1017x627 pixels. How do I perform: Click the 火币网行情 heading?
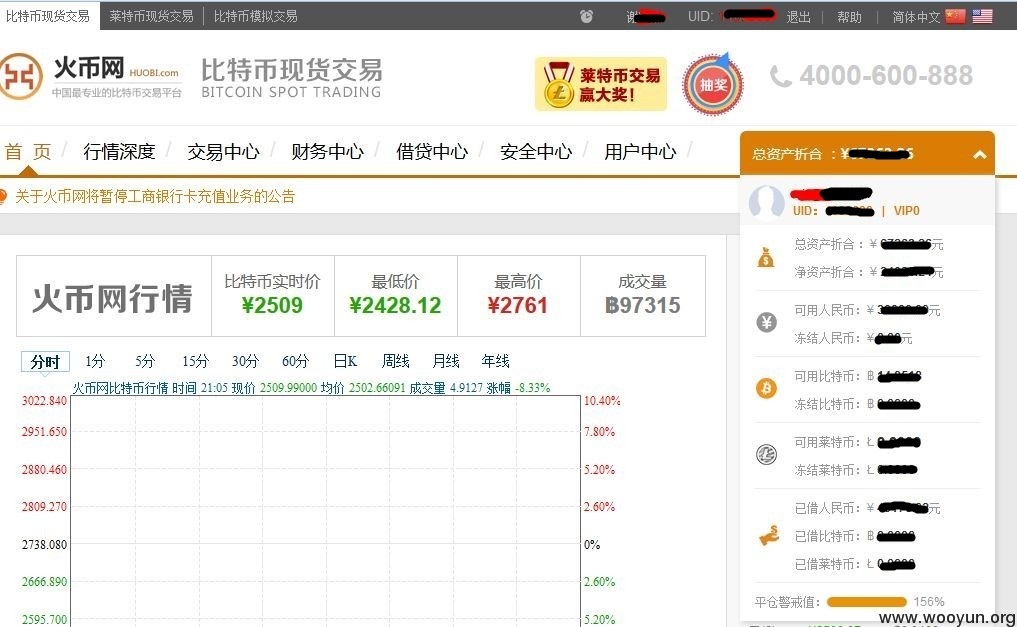pos(113,298)
